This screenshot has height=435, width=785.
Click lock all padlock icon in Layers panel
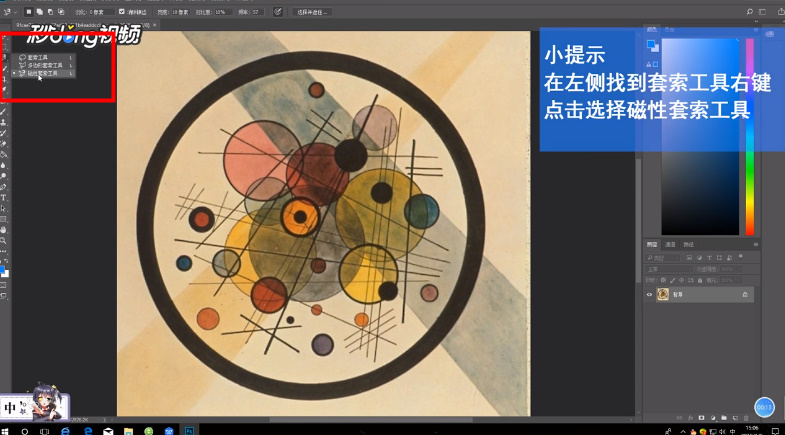[700, 280]
